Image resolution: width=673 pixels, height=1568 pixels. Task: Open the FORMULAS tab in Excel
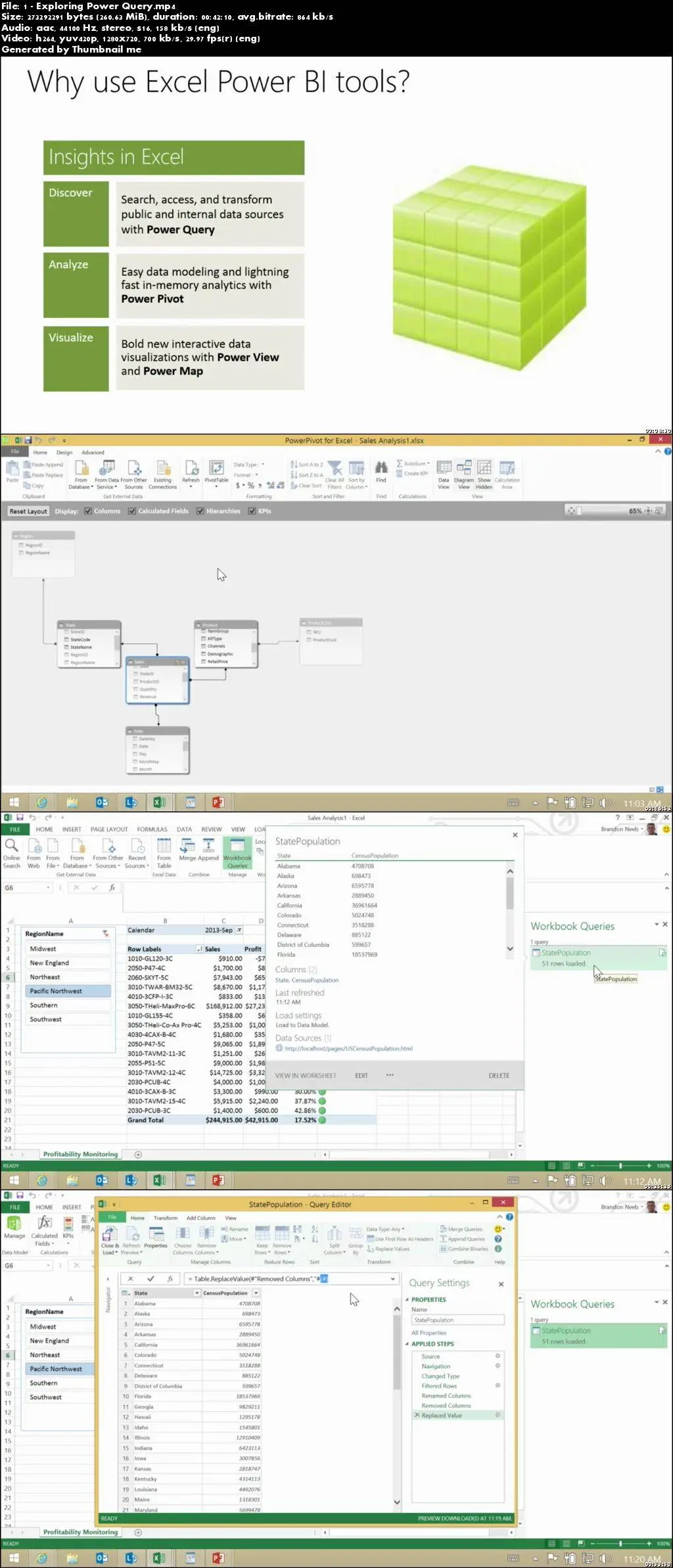pos(152,829)
